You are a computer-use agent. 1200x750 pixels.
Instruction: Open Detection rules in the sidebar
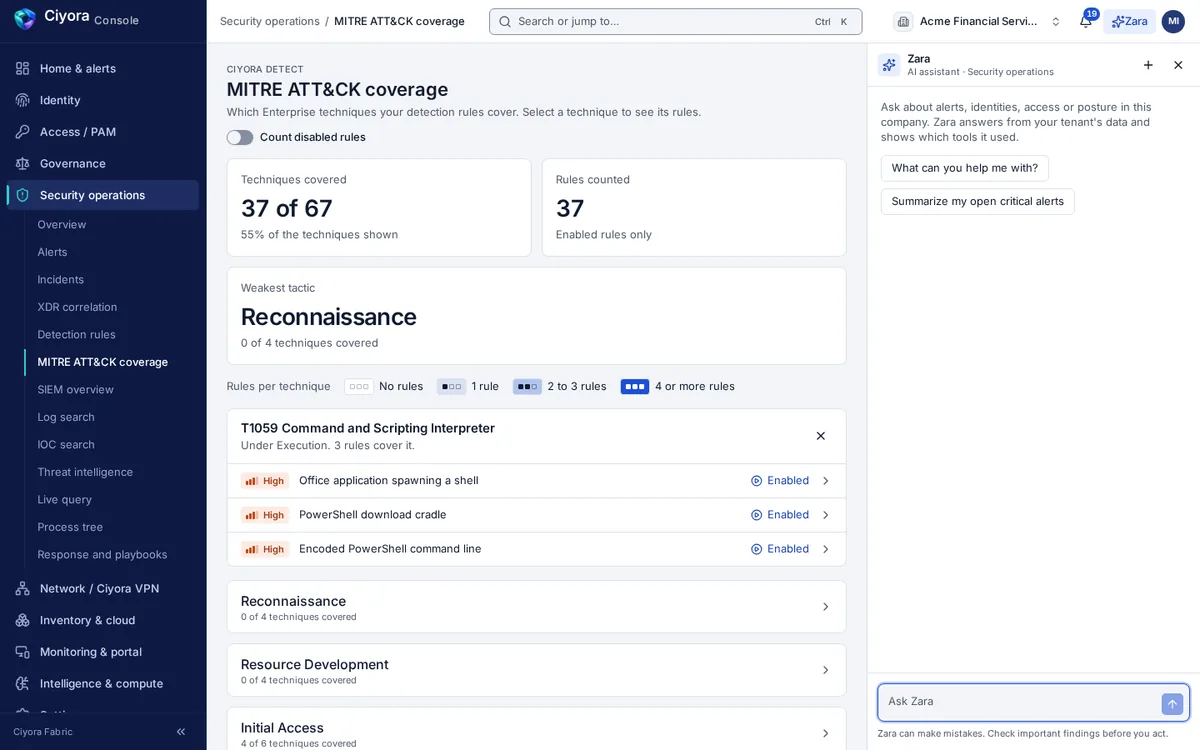(76, 334)
